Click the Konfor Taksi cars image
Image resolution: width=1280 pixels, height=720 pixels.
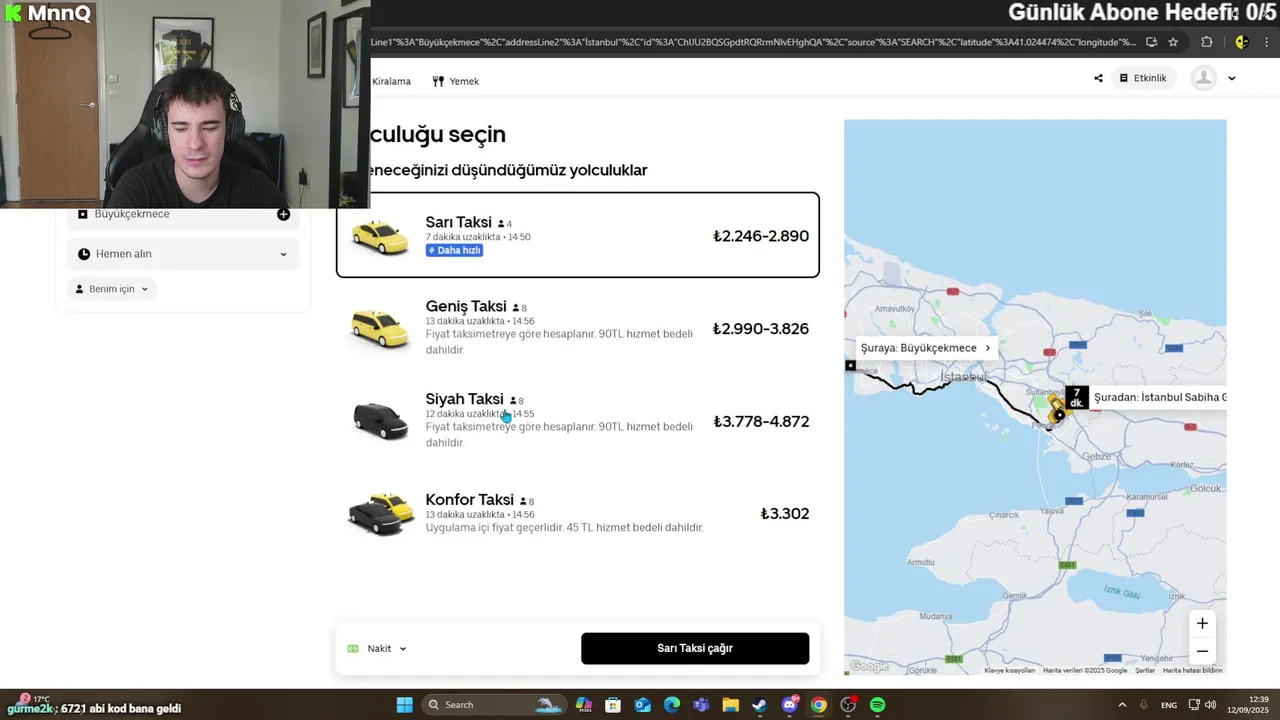(x=380, y=514)
